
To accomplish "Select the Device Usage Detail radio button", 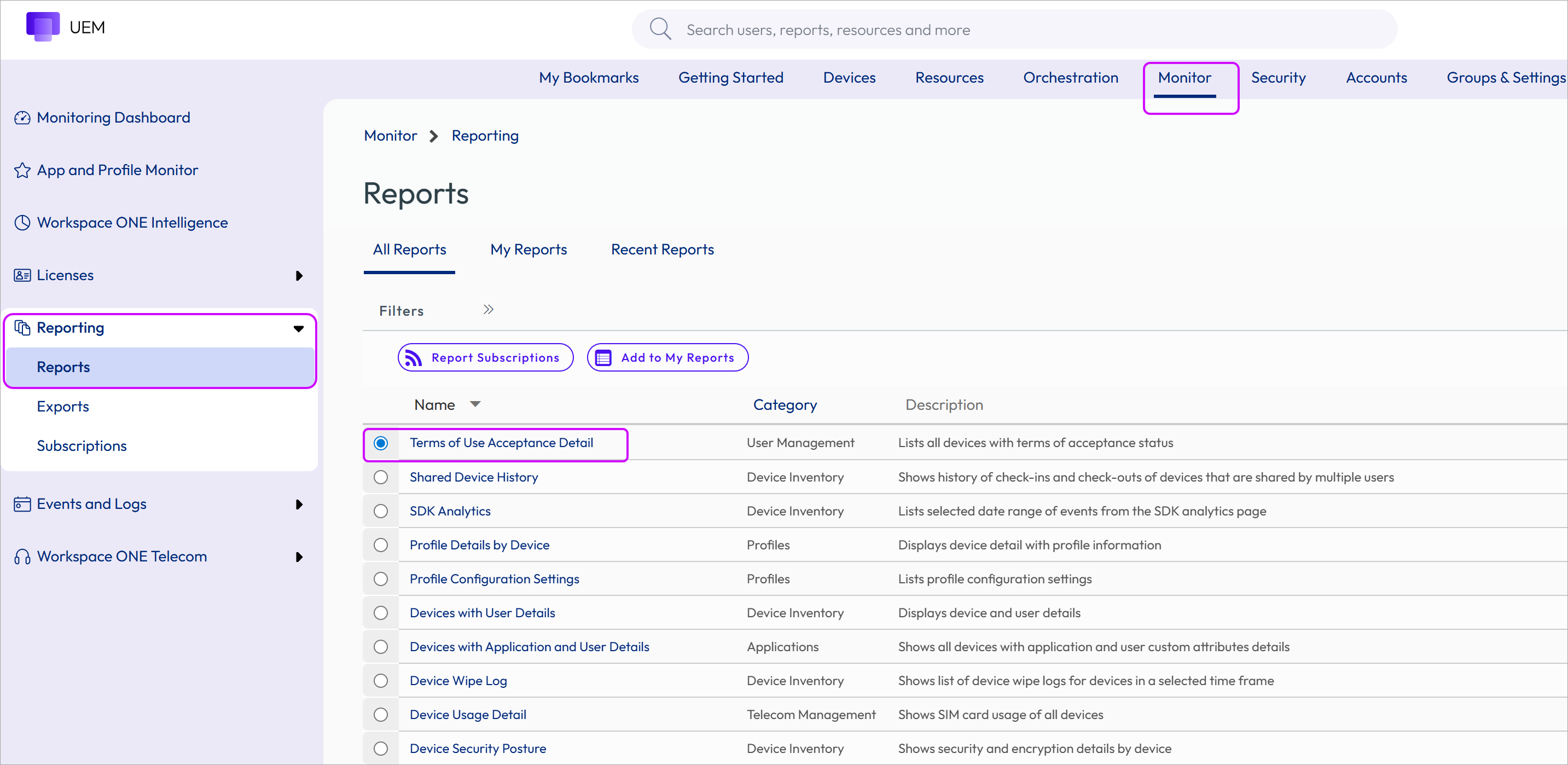I will point(381,715).
